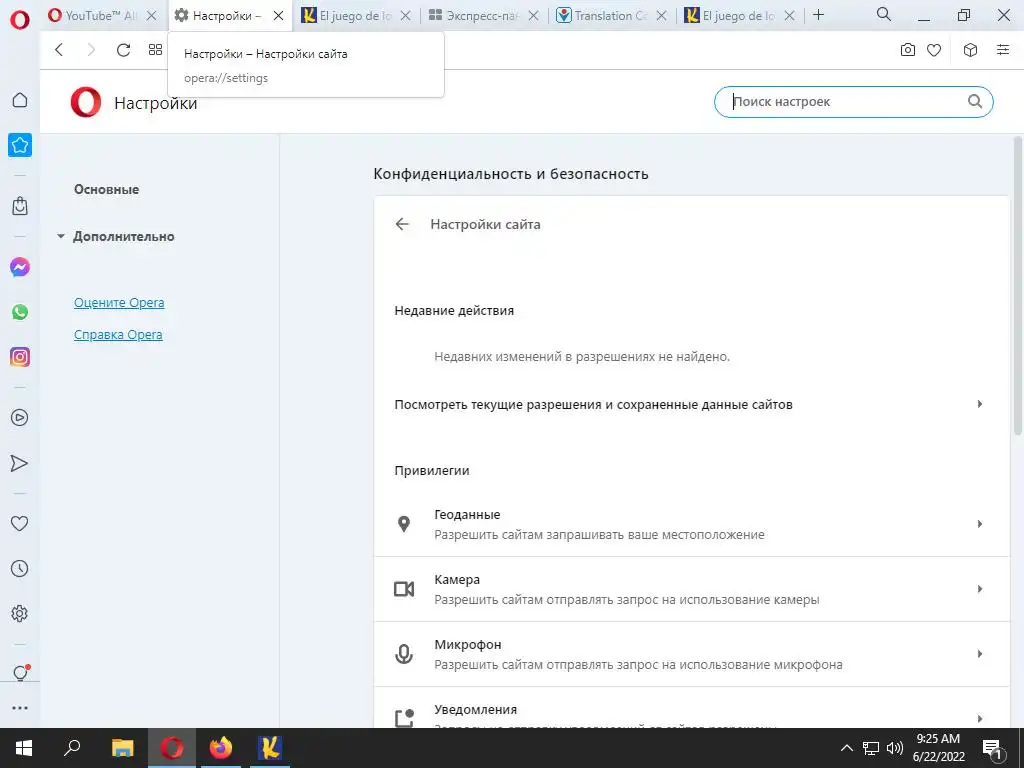Open the extensions cube icon
The image size is (1024, 768).
pos(970,50)
